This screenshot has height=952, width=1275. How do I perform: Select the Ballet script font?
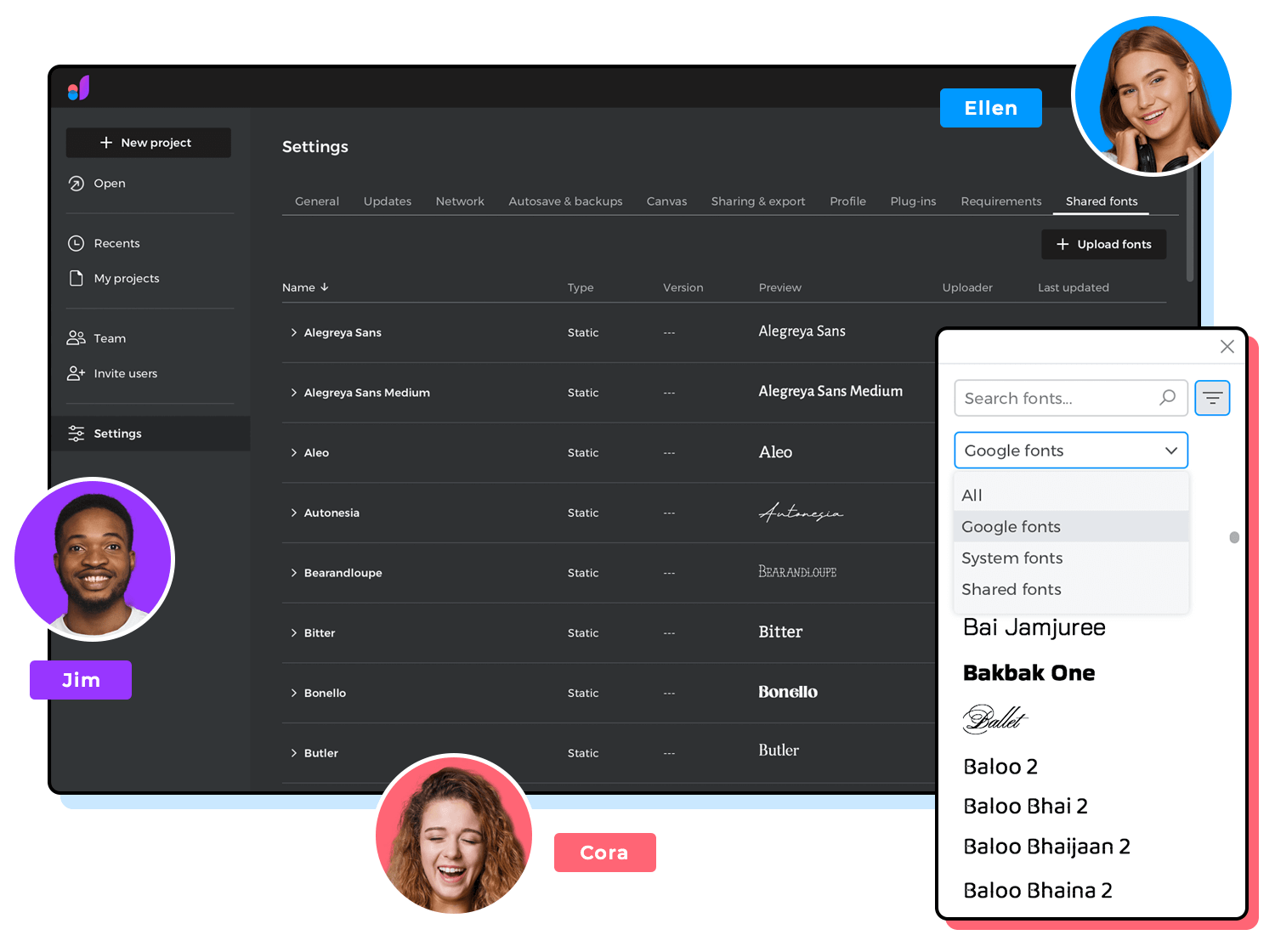(995, 719)
